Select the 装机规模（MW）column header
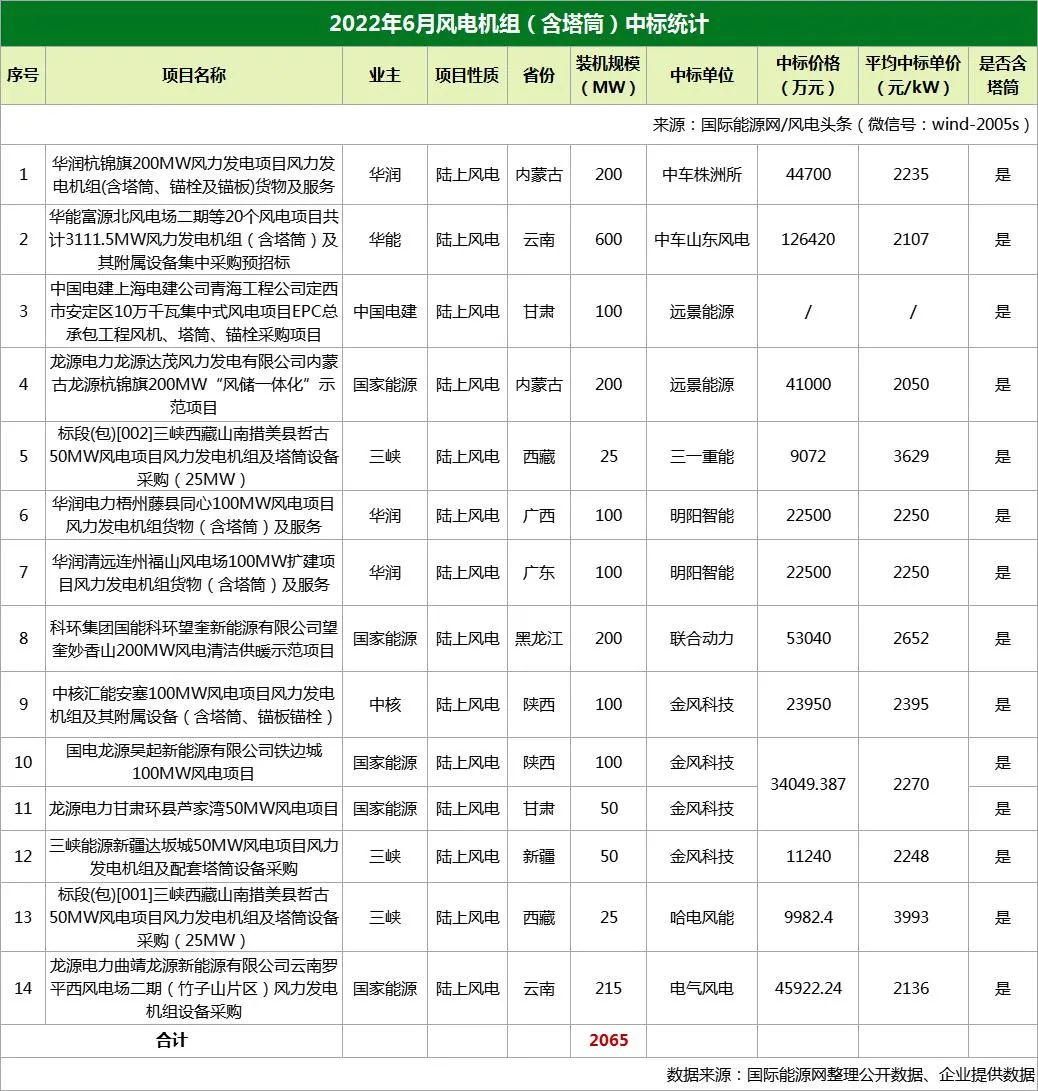Screen dimensions: 1038x1091 [x=608, y=75]
